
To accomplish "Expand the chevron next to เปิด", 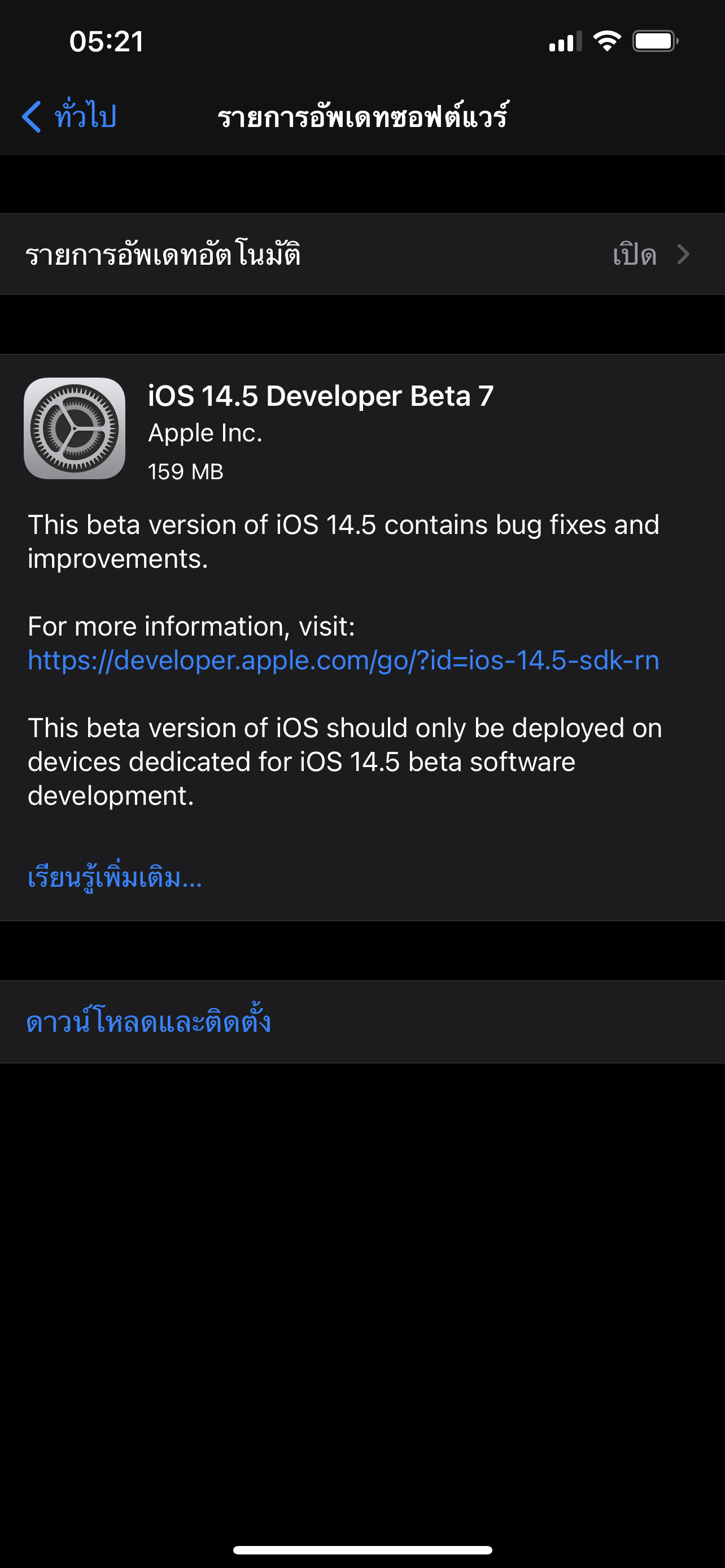I will pyautogui.click(x=684, y=255).
